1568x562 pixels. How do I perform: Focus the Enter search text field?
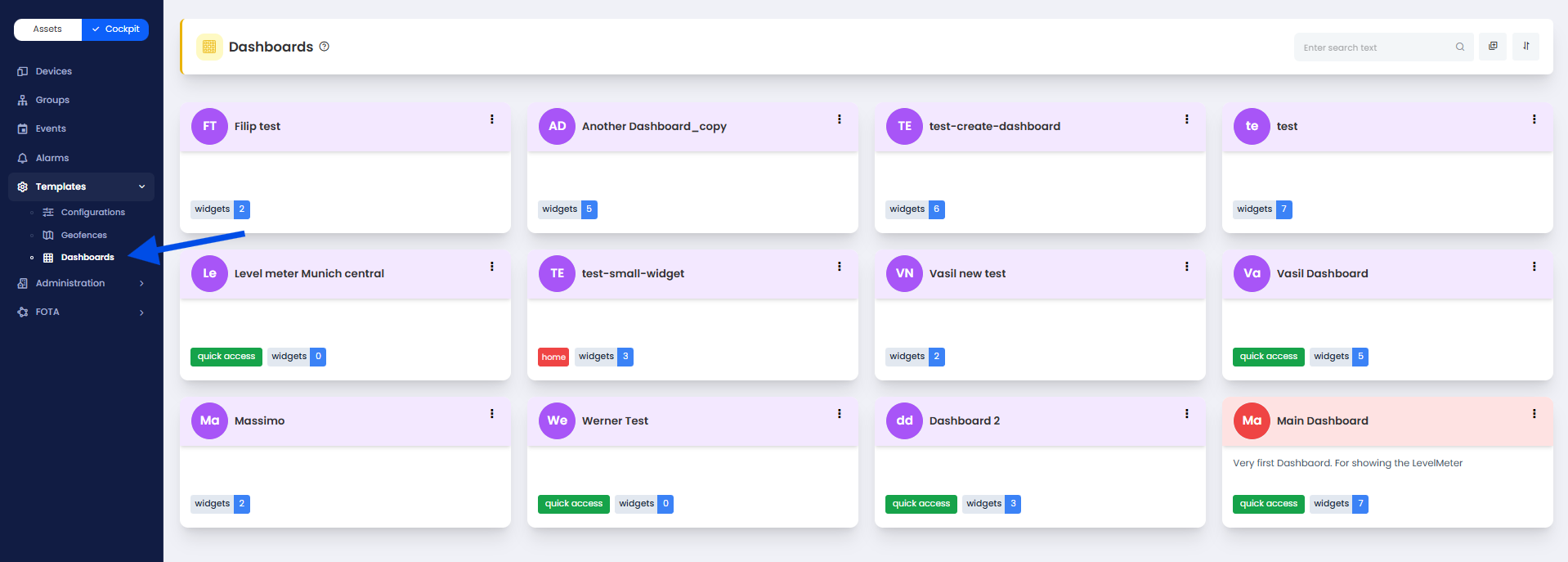[x=1373, y=47]
